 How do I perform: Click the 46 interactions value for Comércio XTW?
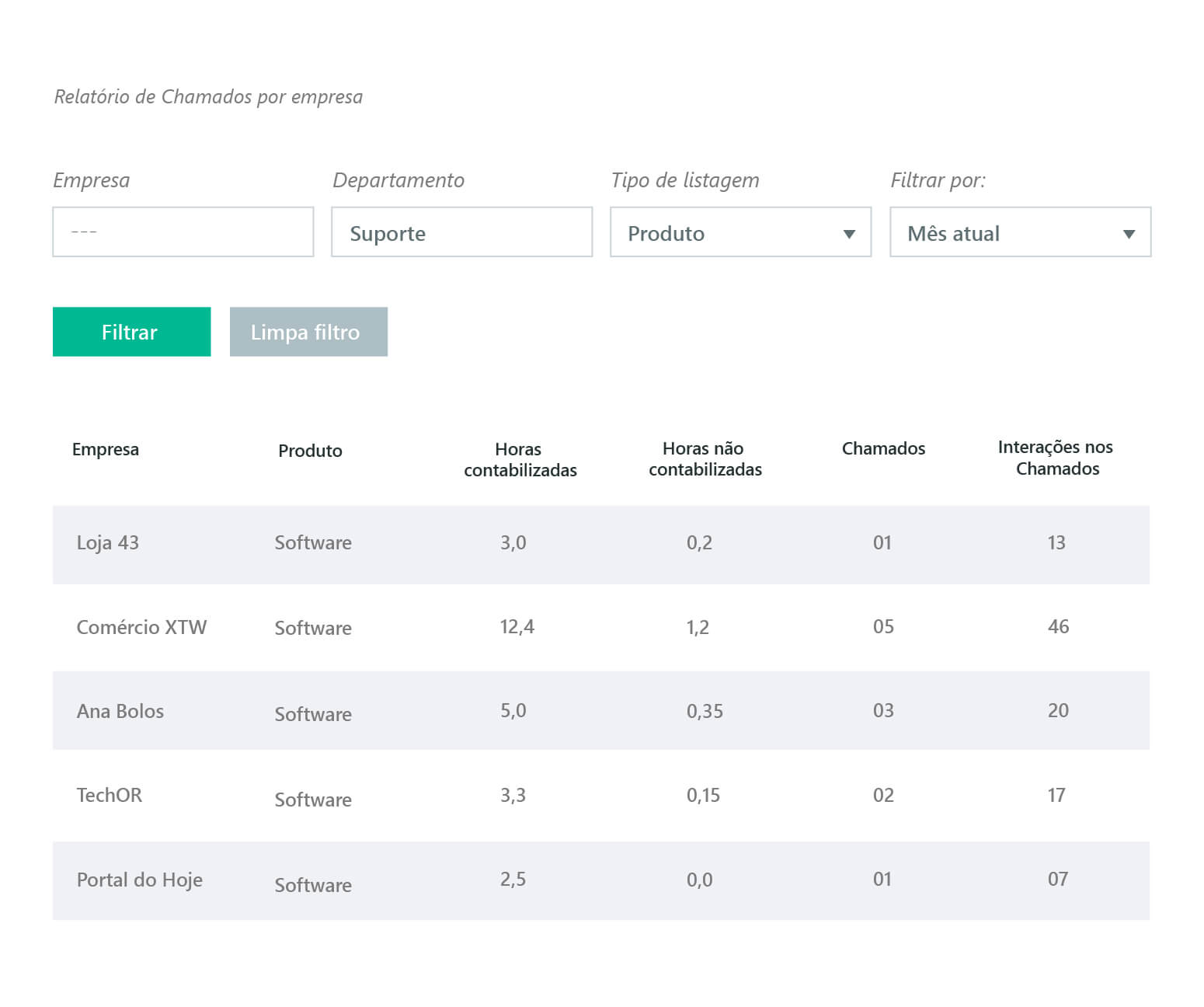(x=1058, y=626)
